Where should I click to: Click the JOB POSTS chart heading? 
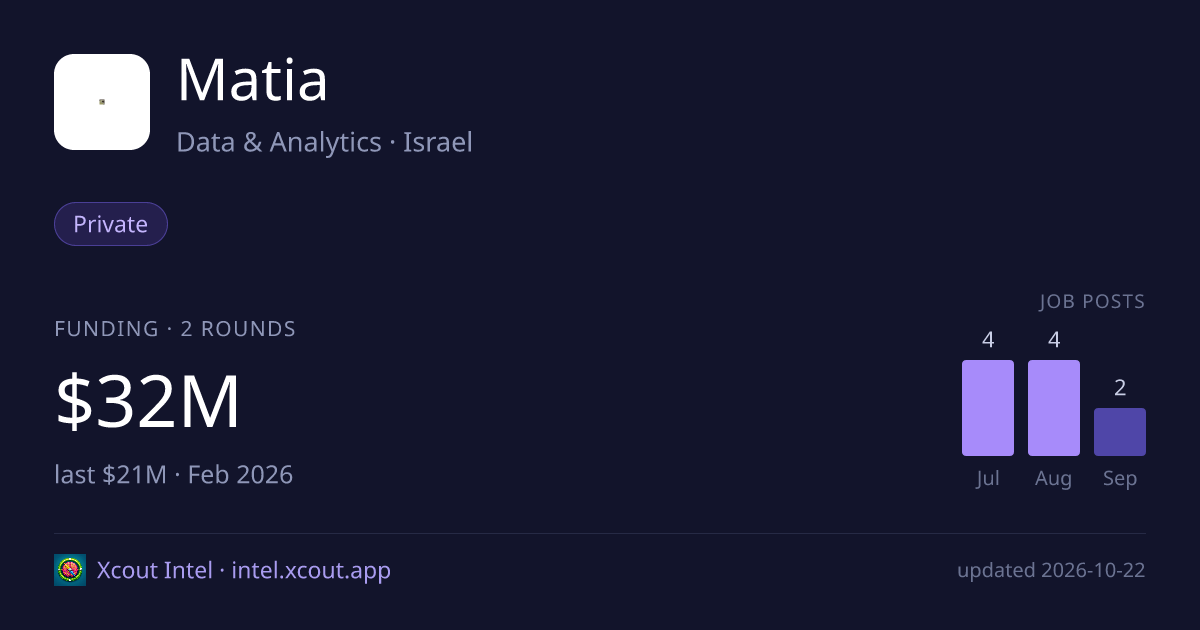click(x=1092, y=301)
